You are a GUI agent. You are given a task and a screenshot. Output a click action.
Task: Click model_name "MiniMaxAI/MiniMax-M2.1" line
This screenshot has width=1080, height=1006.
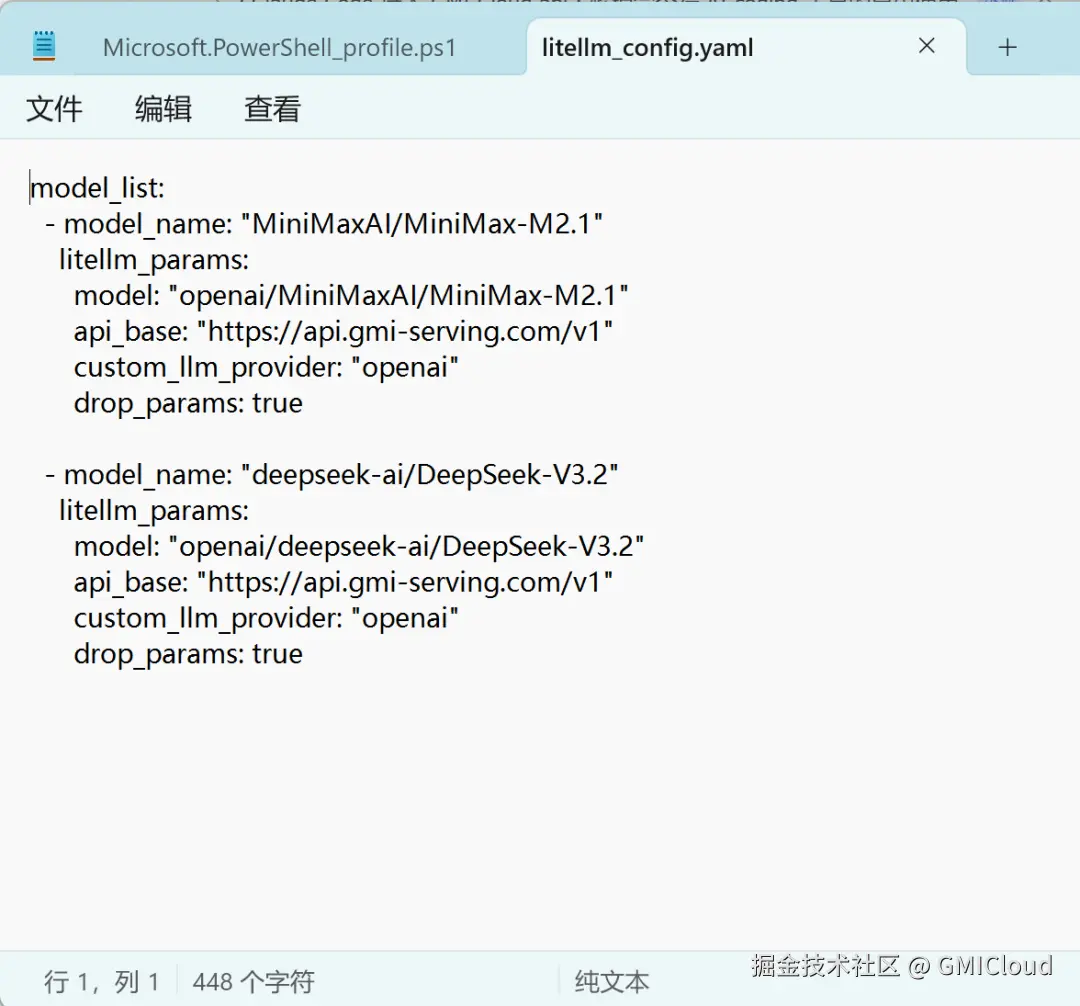point(324,224)
